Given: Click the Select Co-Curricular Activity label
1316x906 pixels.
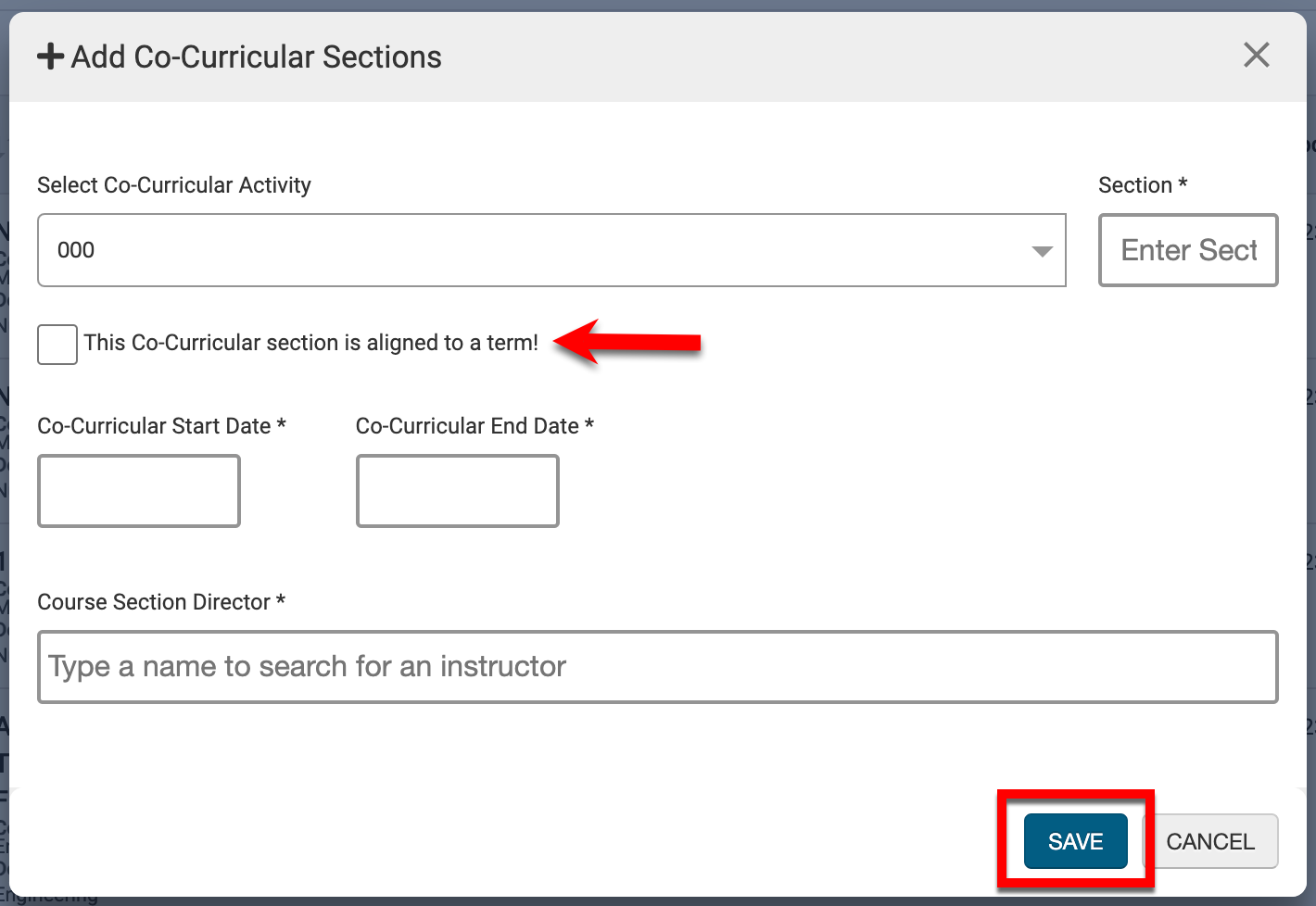Looking at the screenshot, I should [174, 185].
